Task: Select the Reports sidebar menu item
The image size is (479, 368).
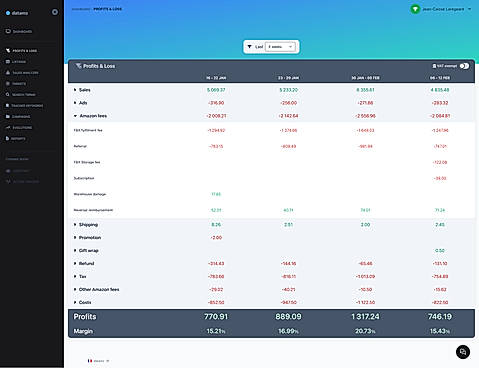Action: (x=16, y=138)
